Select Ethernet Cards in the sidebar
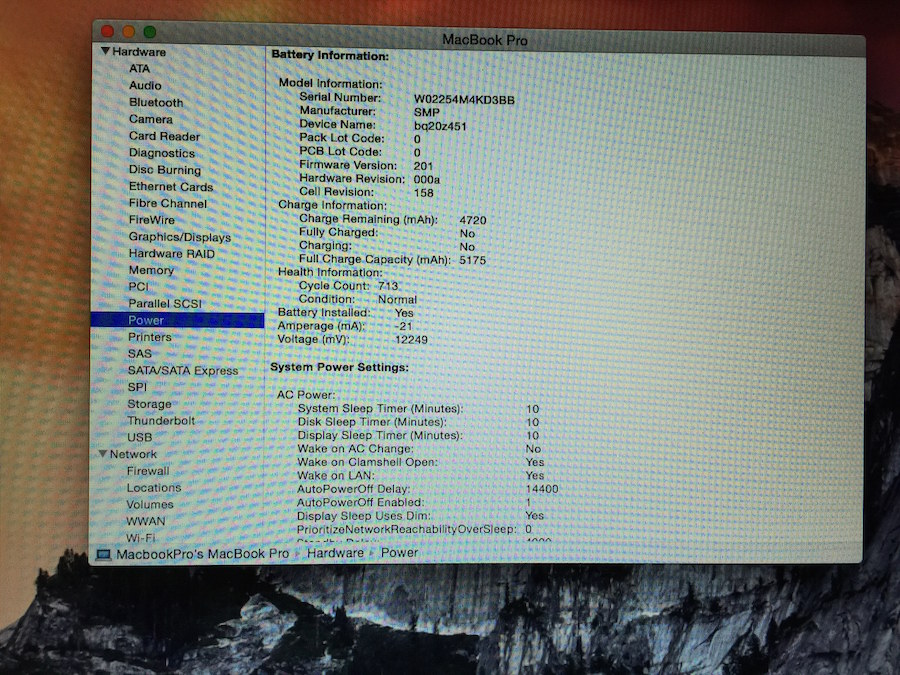The width and height of the screenshot is (900, 675). pyautogui.click(x=171, y=187)
